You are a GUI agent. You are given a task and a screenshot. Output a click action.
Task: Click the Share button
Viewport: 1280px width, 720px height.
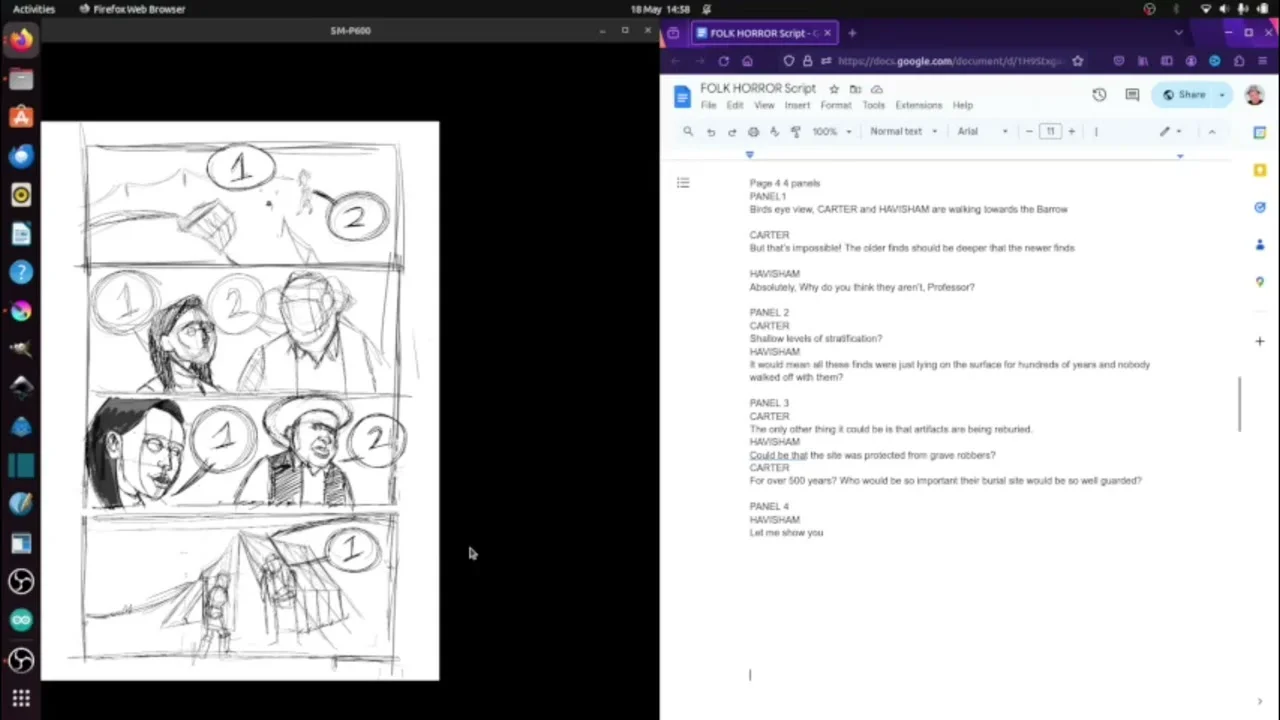(x=1184, y=95)
